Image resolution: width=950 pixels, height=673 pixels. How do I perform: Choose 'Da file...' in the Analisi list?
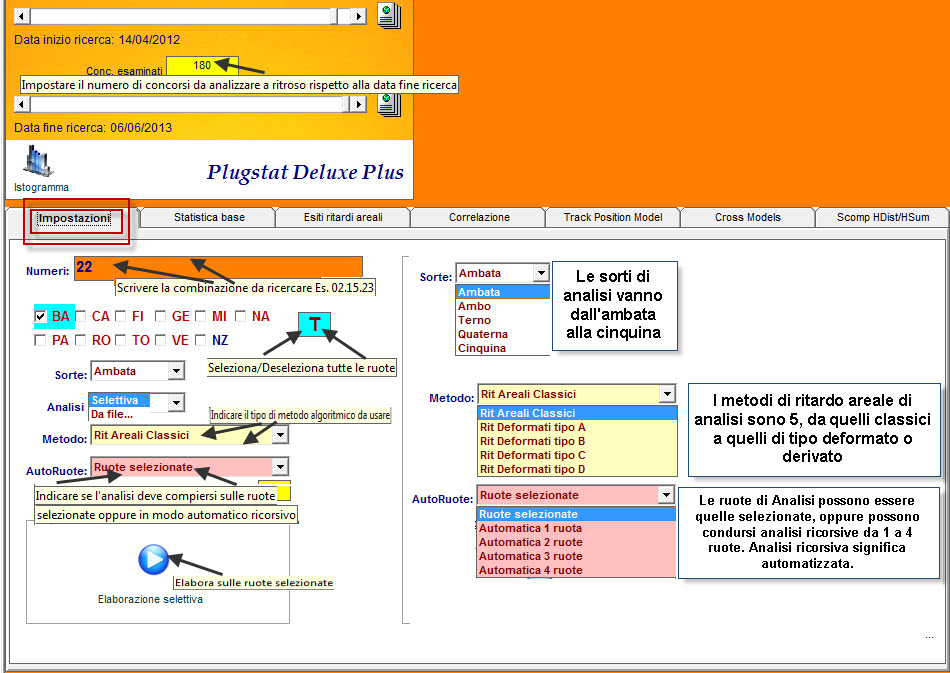click(112, 414)
